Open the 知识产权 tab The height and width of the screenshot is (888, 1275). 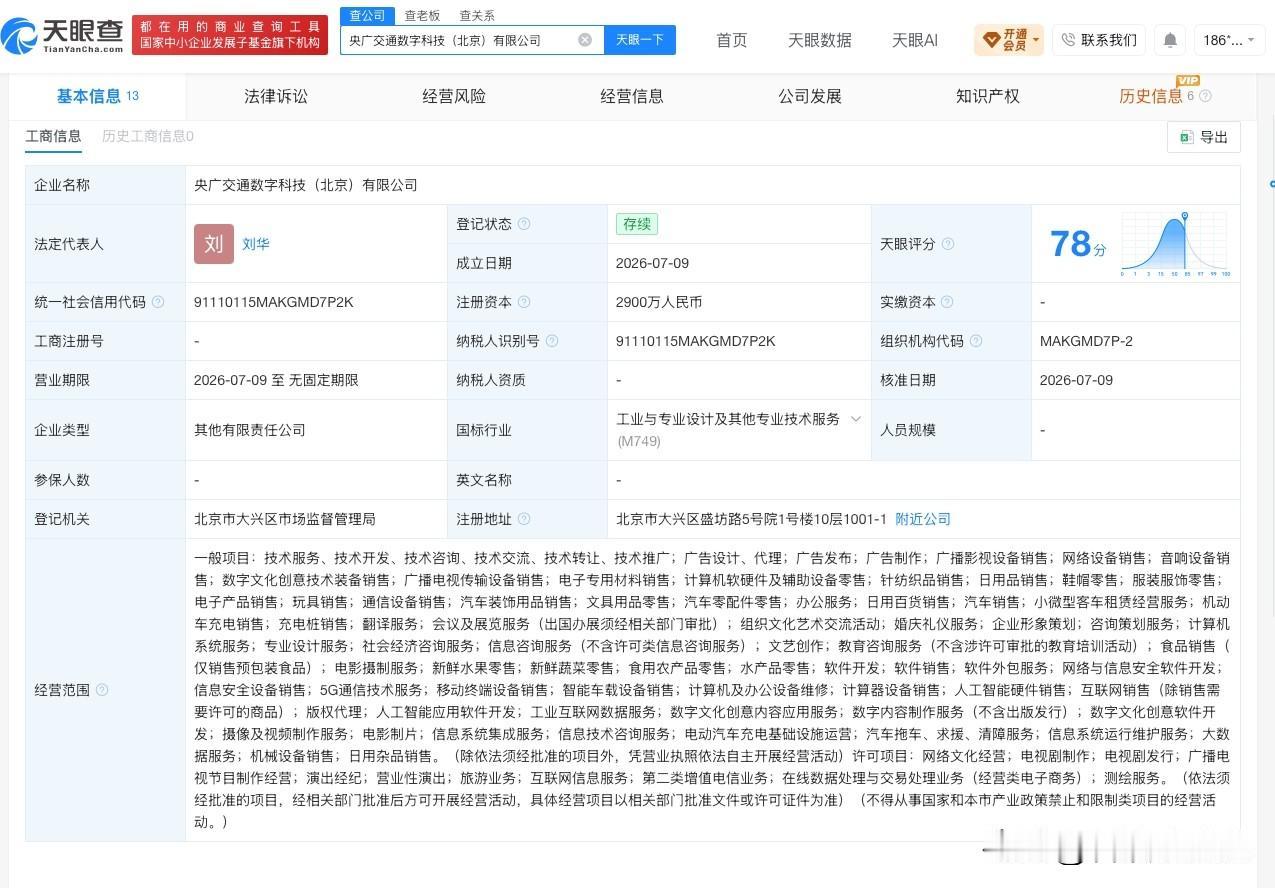tap(988, 96)
